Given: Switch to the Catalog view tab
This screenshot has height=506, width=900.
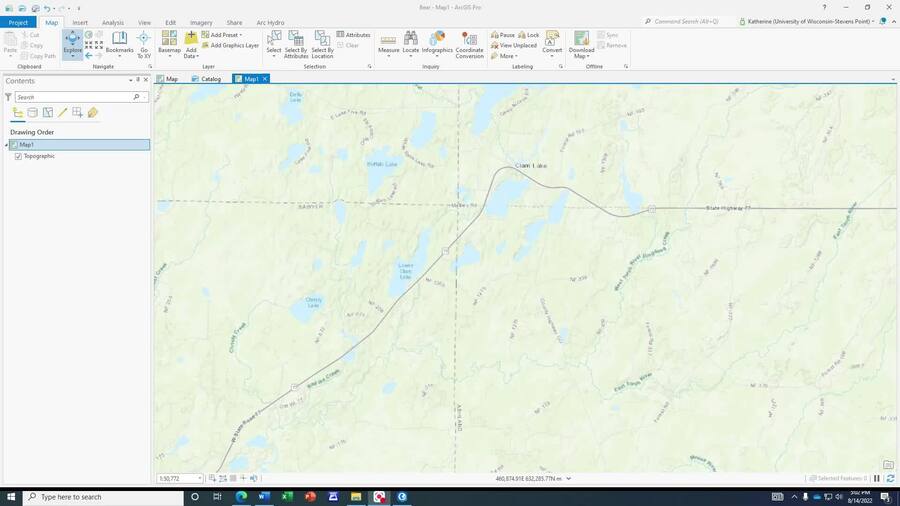Looking at the screenshot, I should 207,79.
